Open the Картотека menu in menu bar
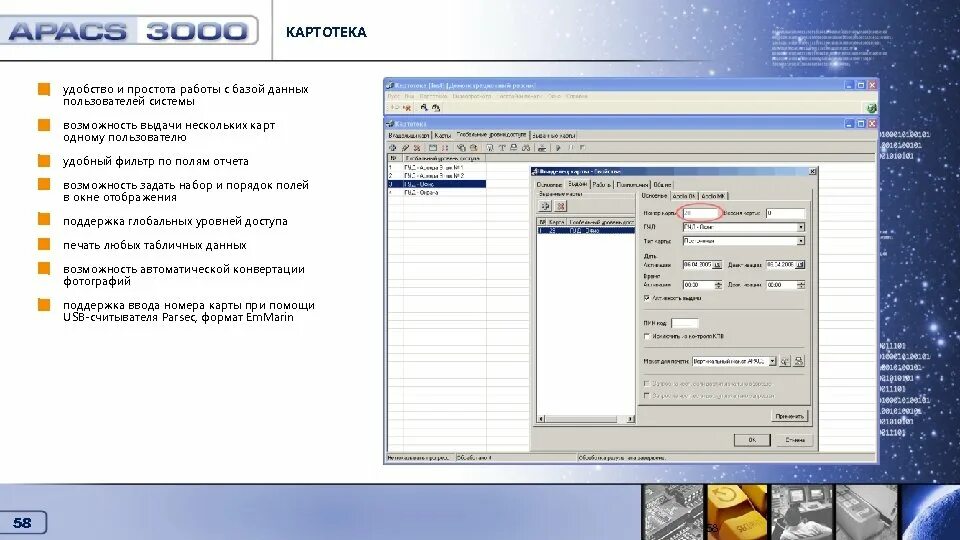960x540 pixels. (433, 97)
